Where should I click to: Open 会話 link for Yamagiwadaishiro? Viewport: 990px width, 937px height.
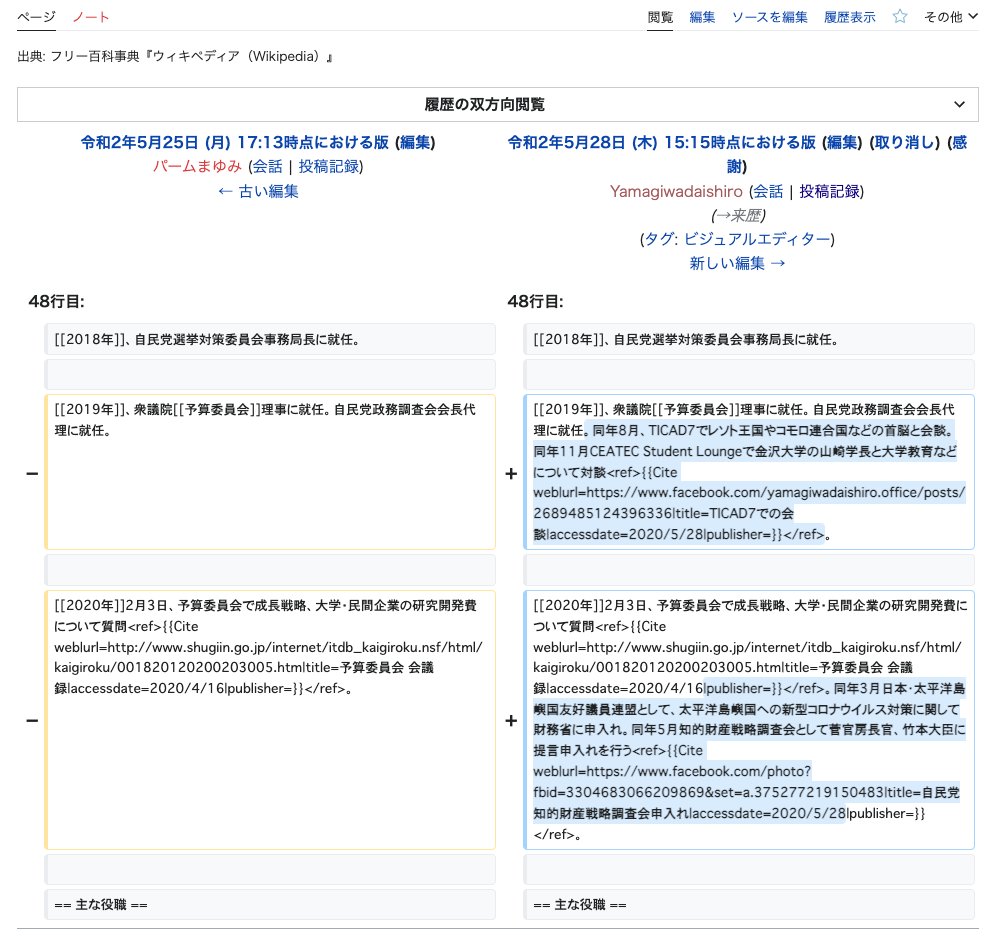click(x=768, y=191)
